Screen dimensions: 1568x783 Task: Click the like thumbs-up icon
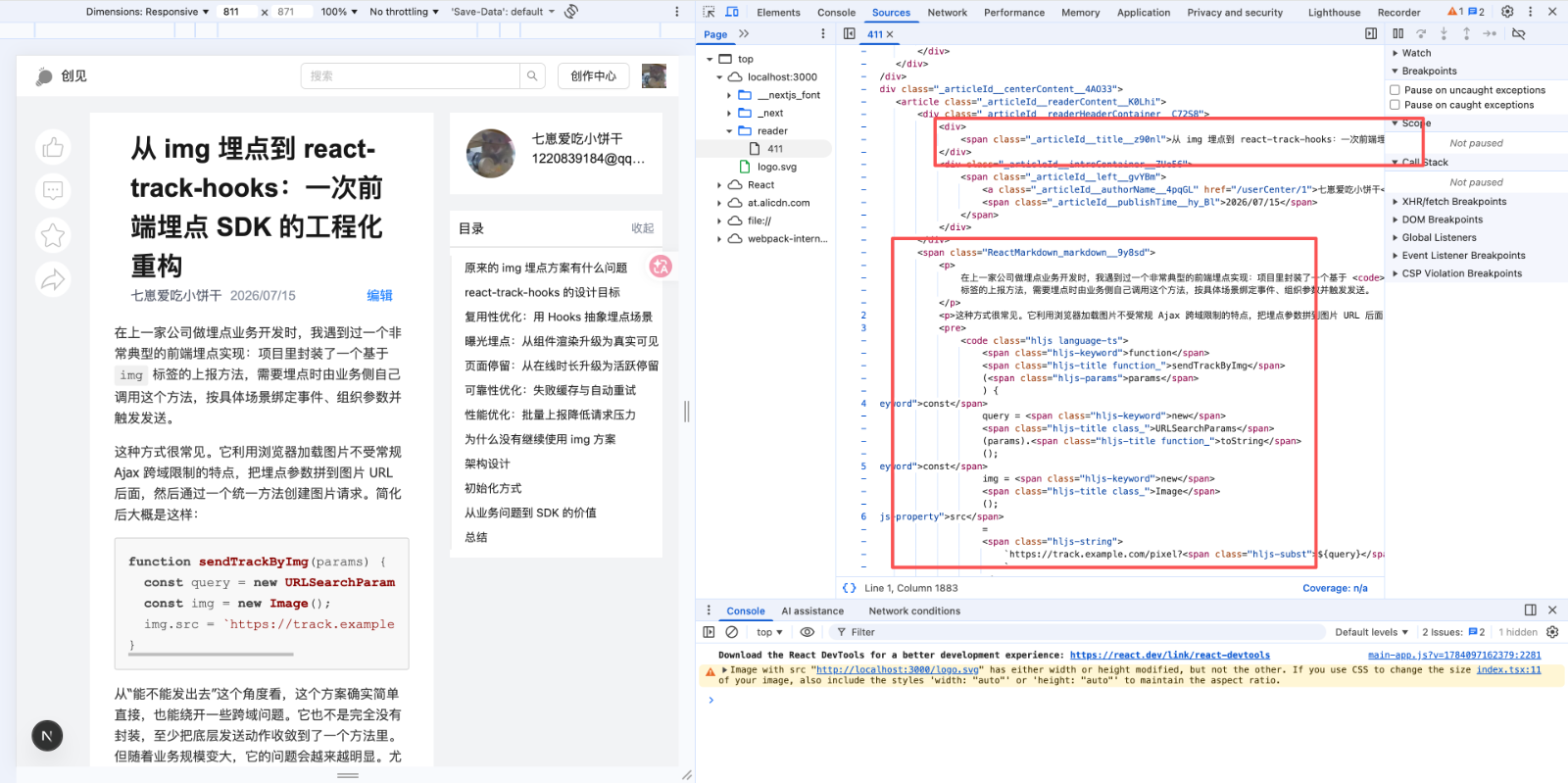point(53,147)
